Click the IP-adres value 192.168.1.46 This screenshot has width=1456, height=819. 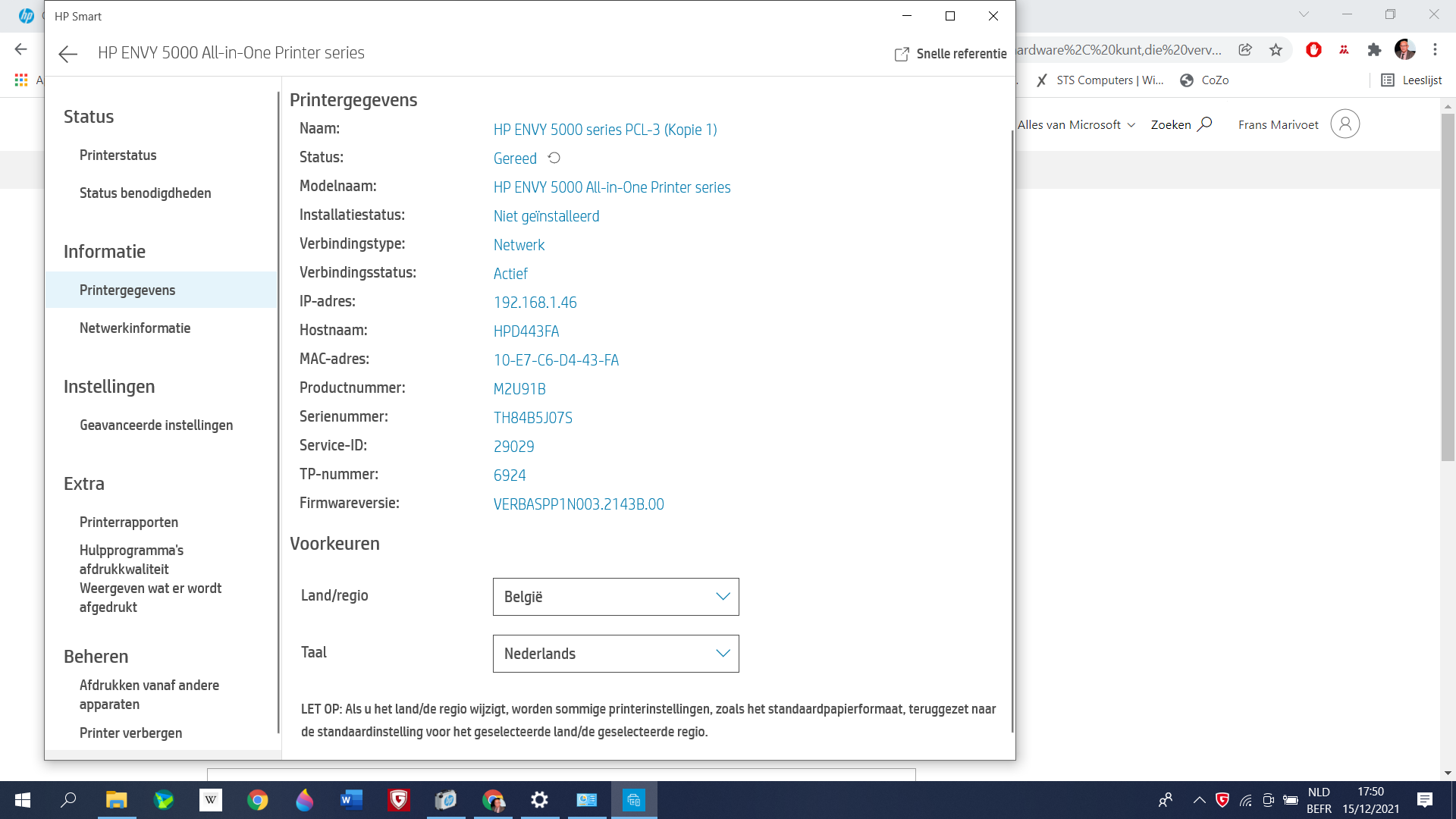point(535,302)
